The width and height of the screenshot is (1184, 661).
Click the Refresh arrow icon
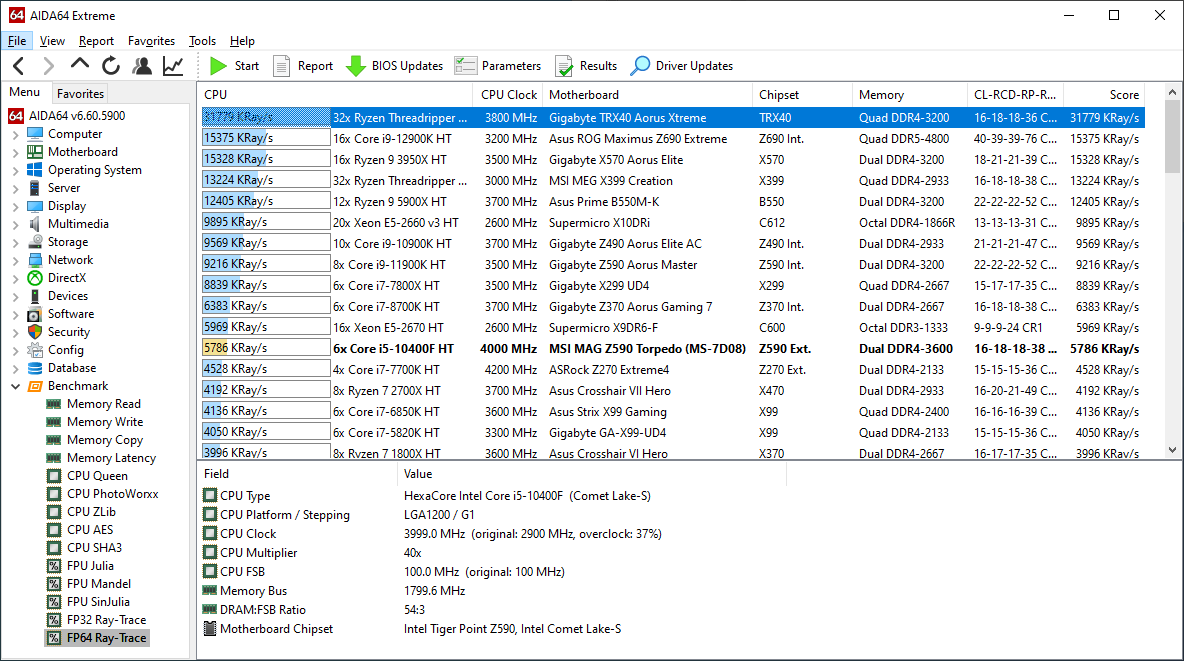point(111,66)
